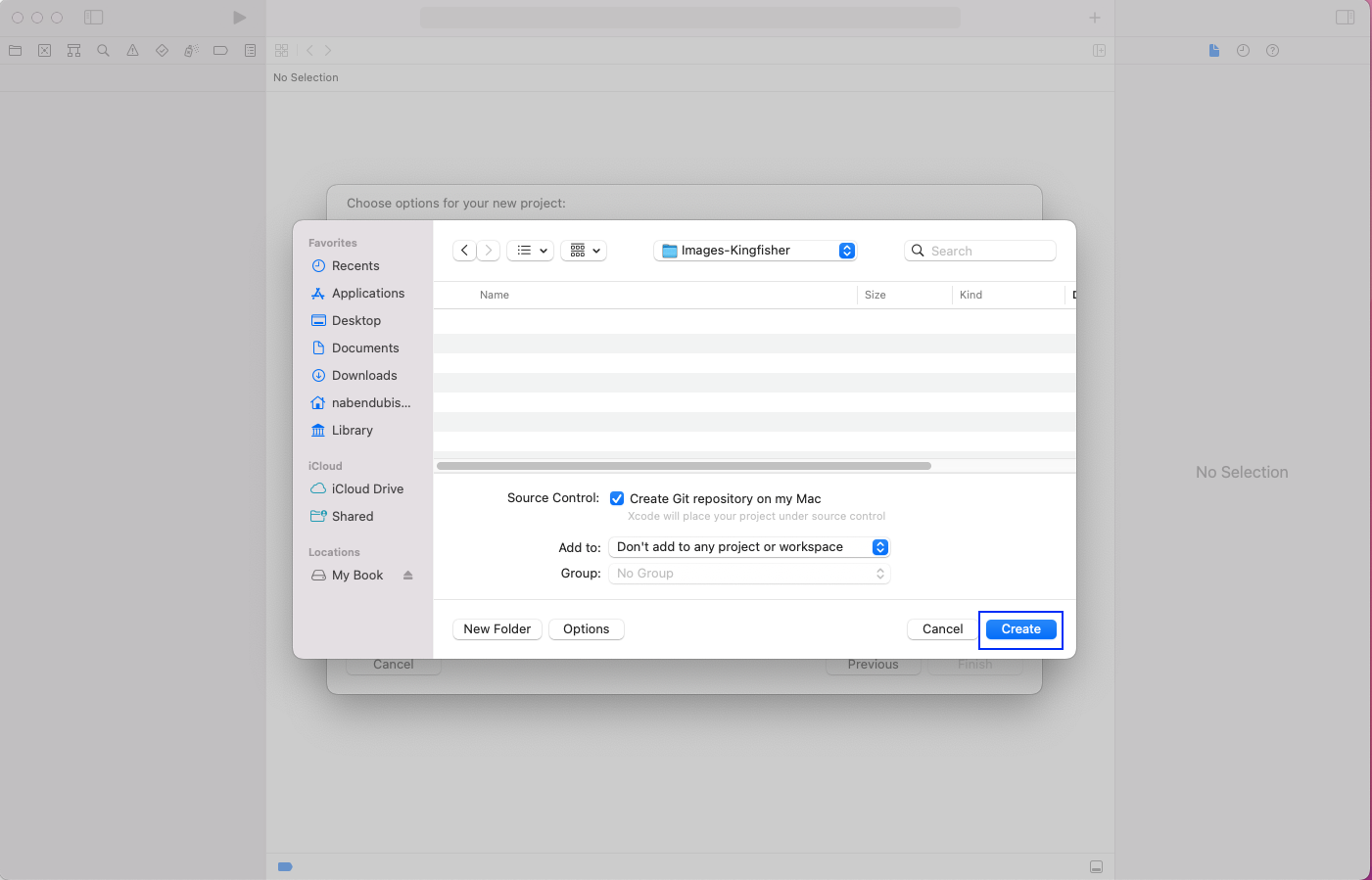Click the horizontal scrollbar in file list
The height and width of the screenshot is (880, 1372).
click(684, 466)
